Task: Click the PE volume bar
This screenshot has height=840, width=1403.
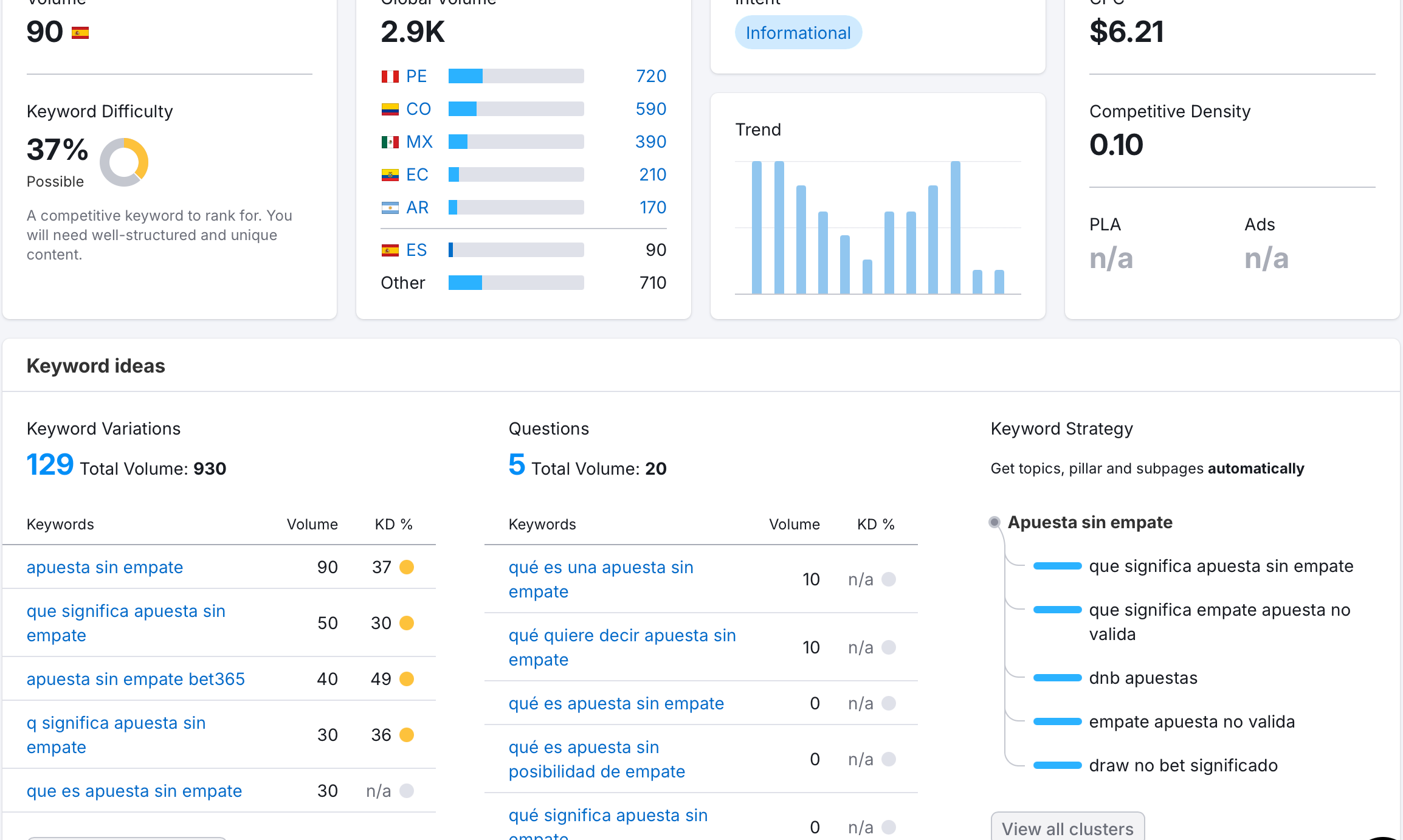Action: [x=515, y=77]
